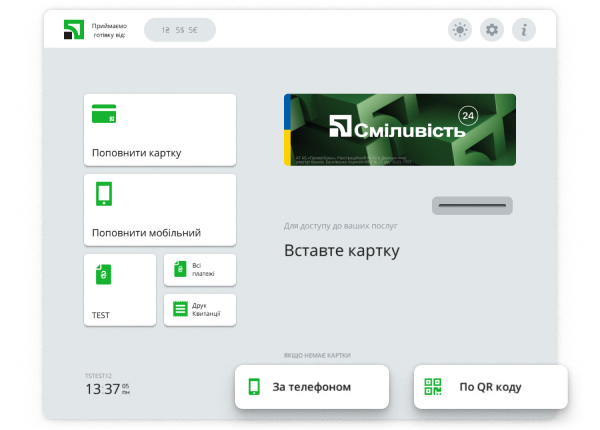Click the За телефоном label
Viewport: 600px width, 430px height.
click(311, 387)
